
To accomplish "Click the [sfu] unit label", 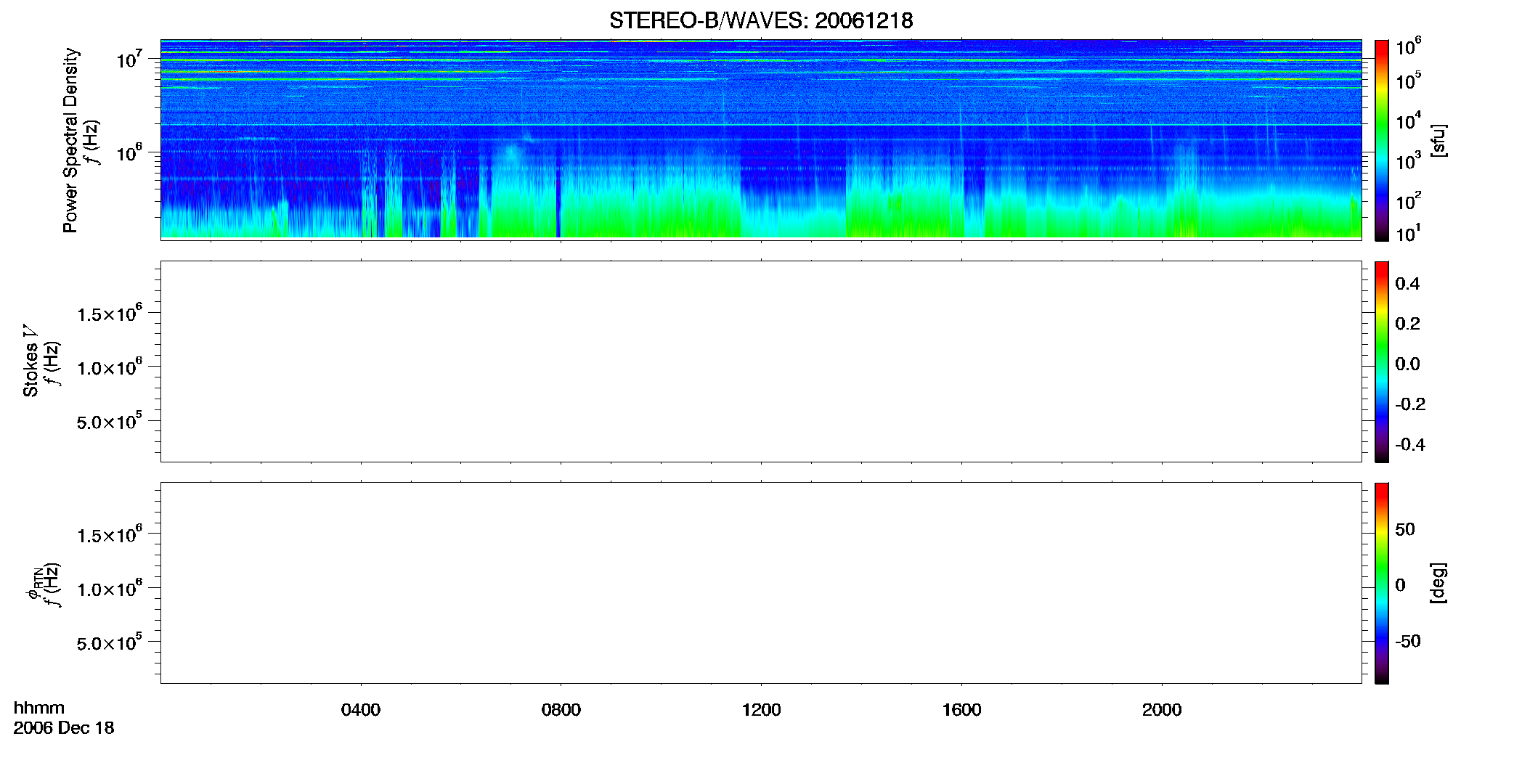I will [1438, 140].
